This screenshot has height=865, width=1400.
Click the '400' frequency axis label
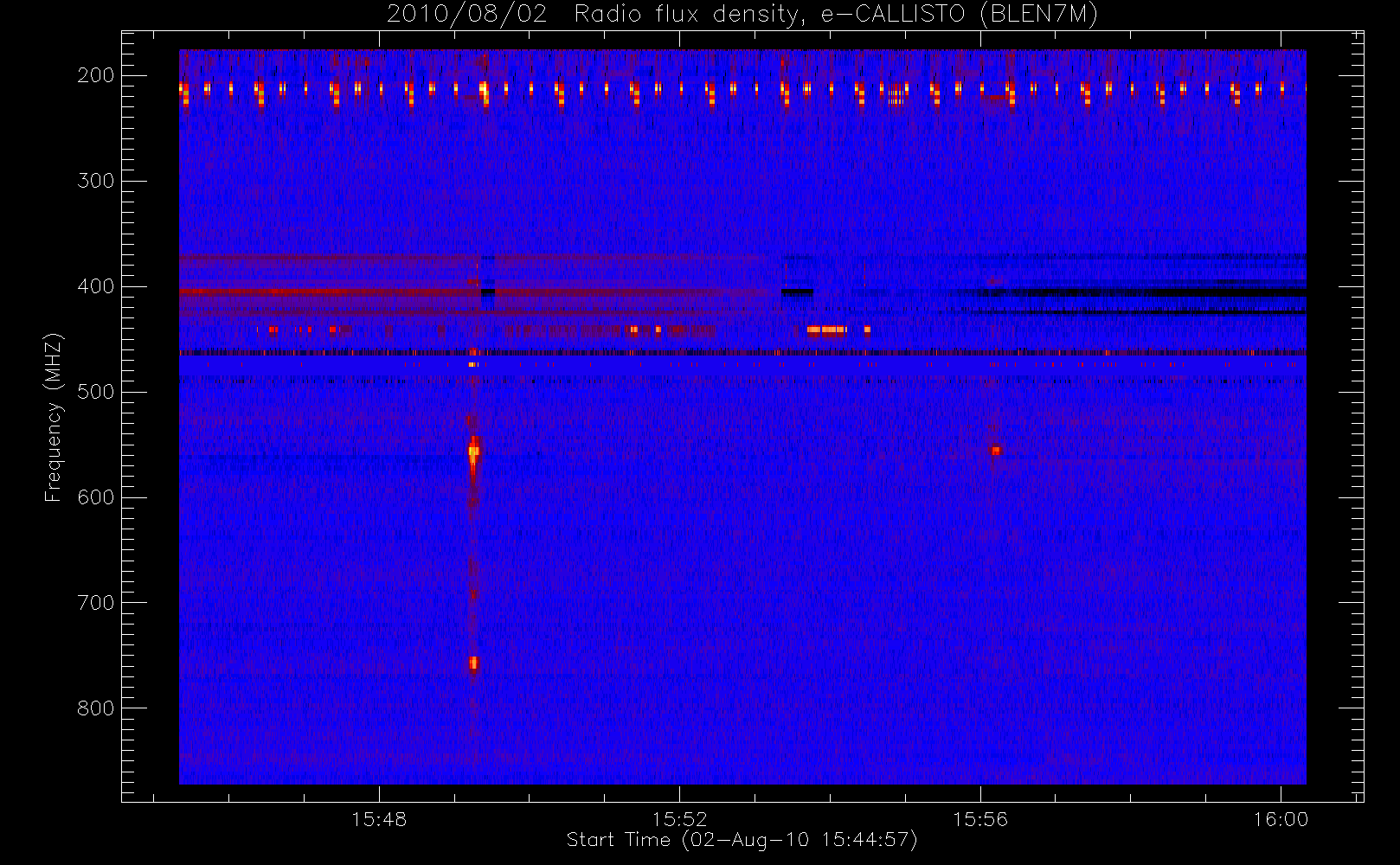tap(95, 286)
